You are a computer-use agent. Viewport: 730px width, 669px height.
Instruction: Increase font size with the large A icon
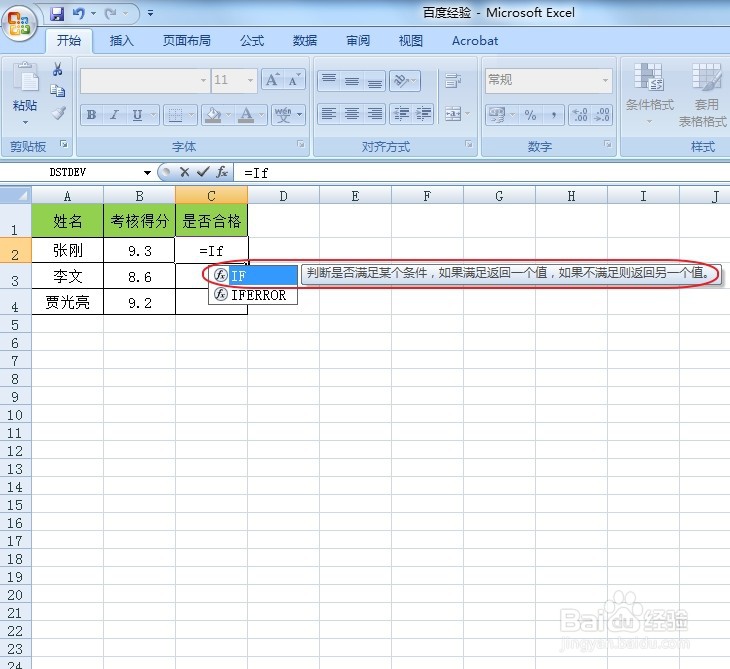[272, 80]
